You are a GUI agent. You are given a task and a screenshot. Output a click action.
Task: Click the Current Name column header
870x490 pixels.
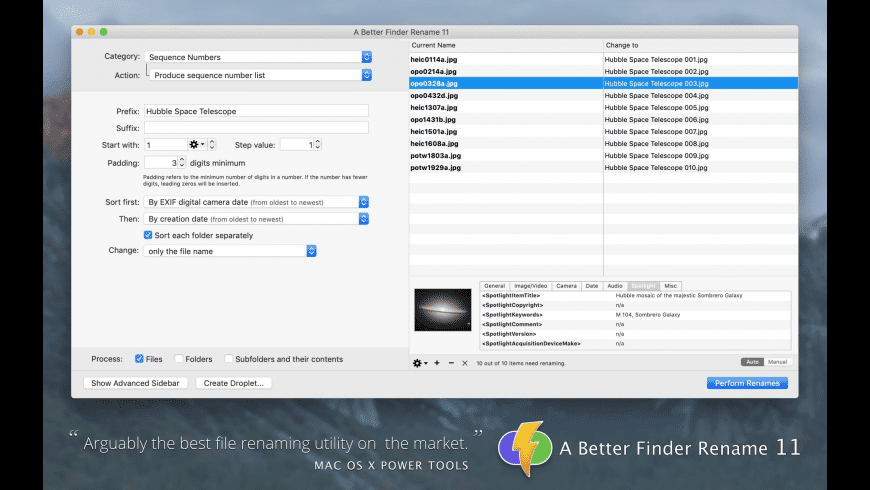506,45
